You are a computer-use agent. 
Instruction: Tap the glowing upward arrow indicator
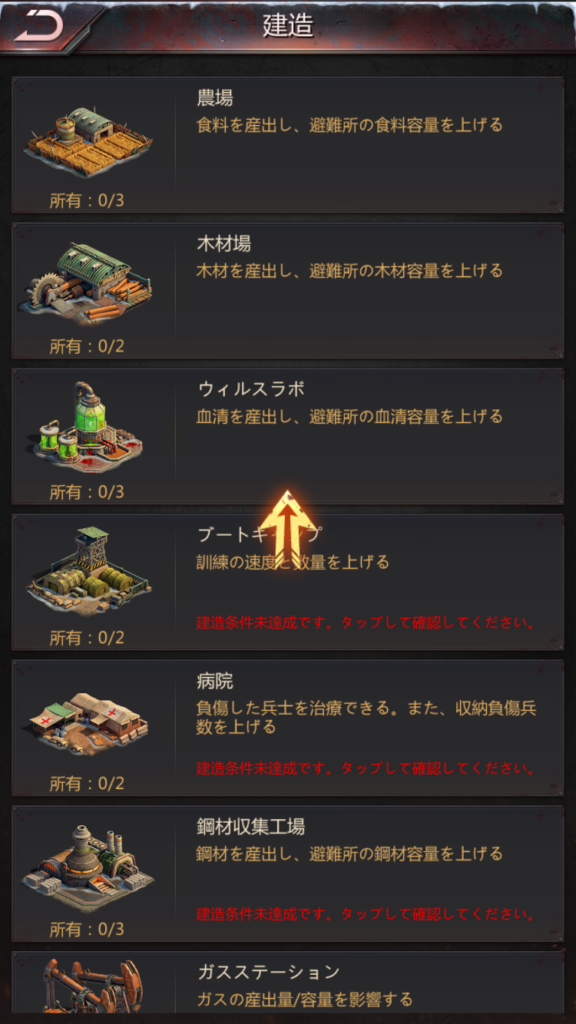[287, 528]
